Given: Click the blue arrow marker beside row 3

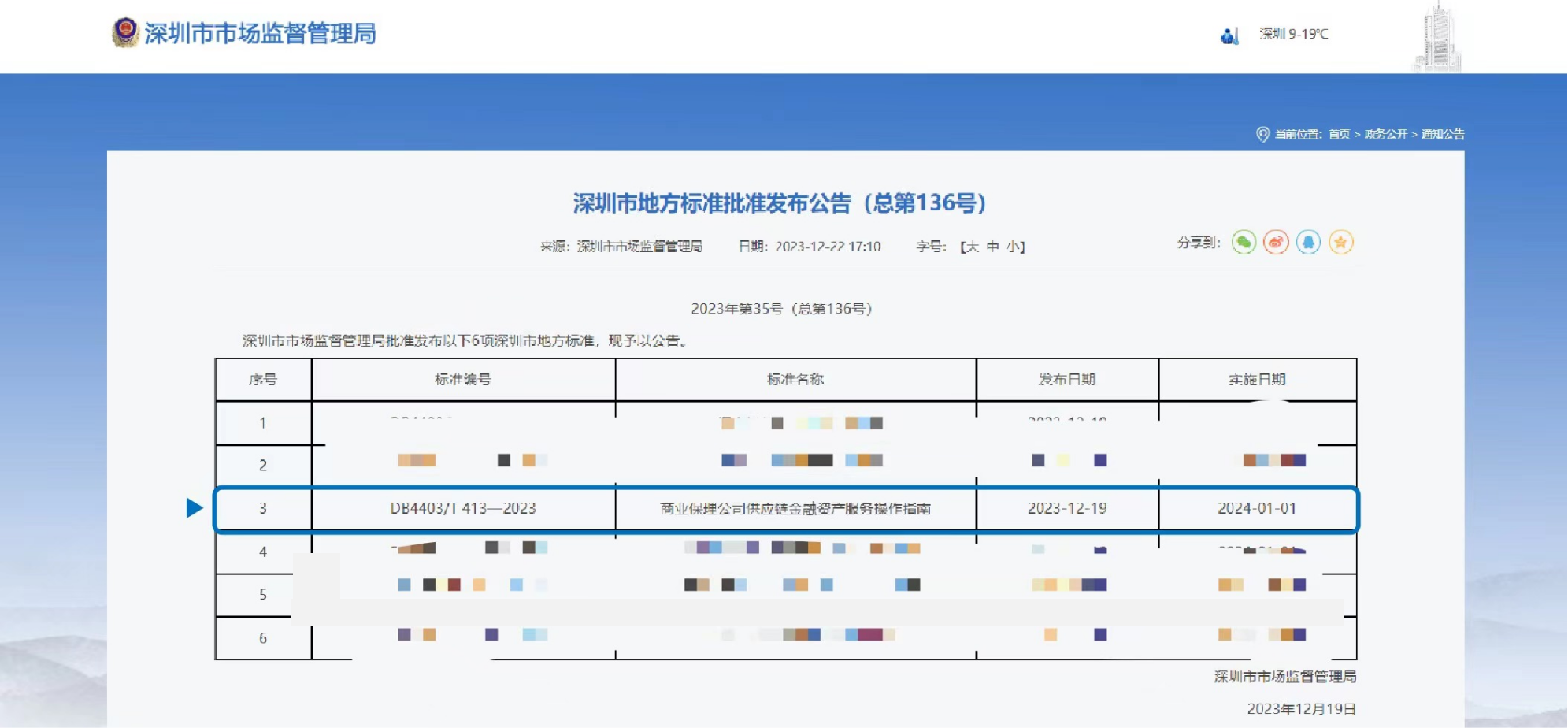Looking at the screenshot, I should click(194, 508).
